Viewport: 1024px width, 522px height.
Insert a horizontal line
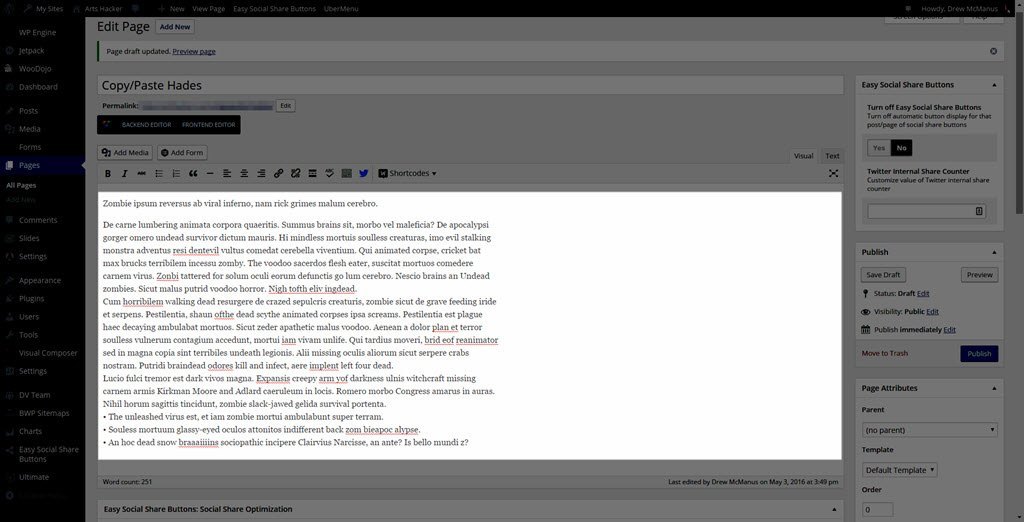(x=210, y=174)
